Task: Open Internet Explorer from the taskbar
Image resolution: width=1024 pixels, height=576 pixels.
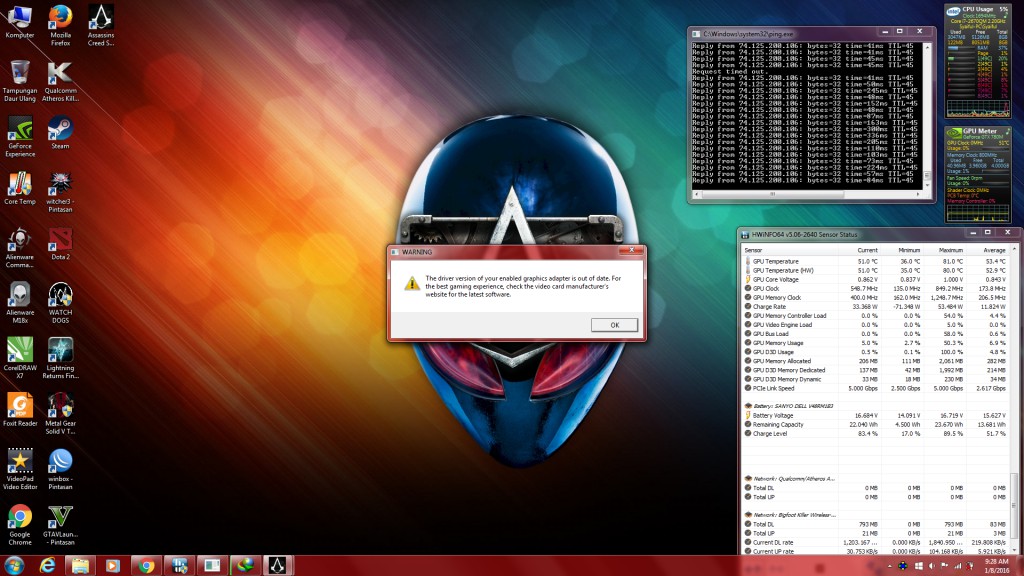Action: [47, 566]
